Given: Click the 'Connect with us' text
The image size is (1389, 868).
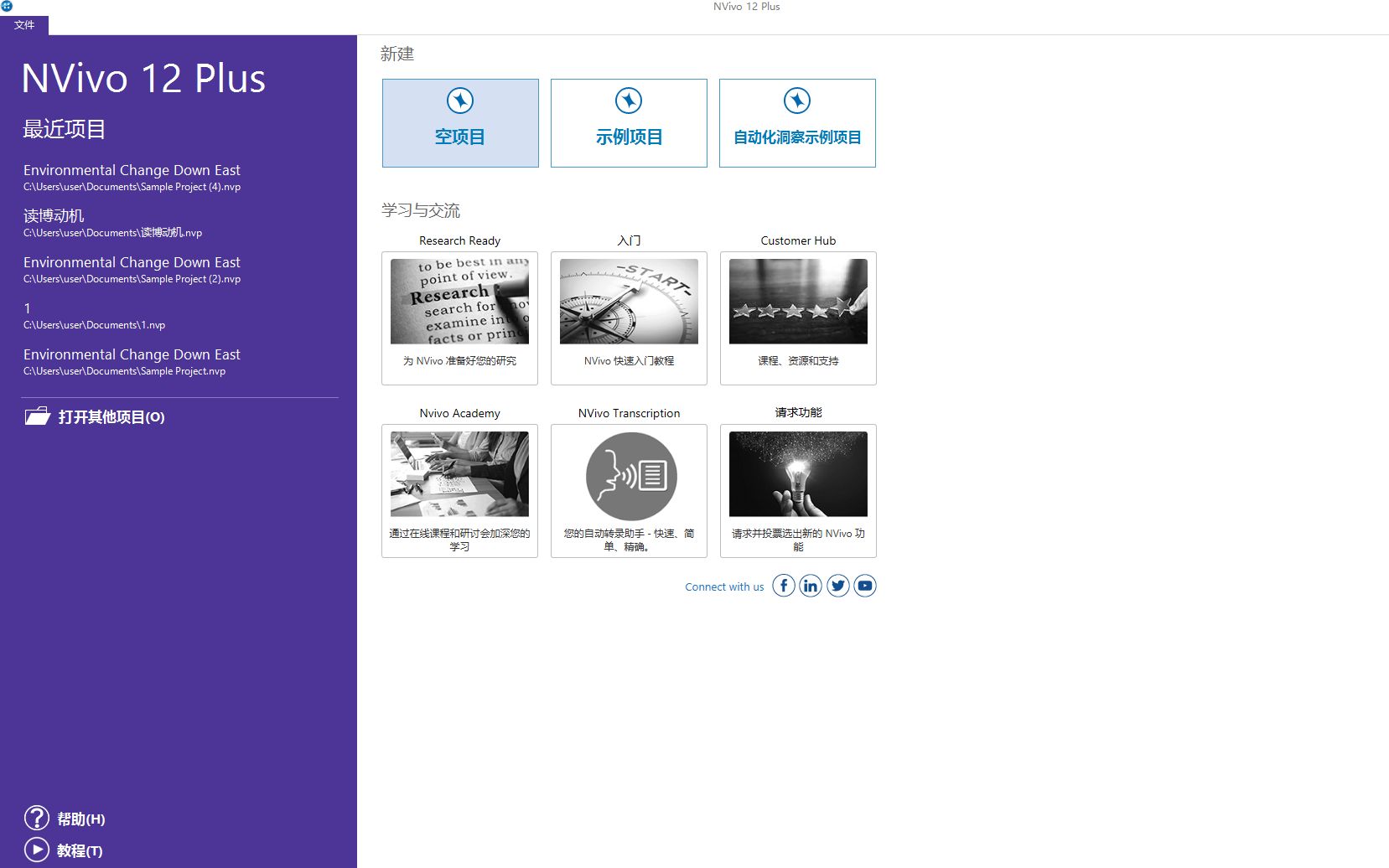Looking at the screenshot, I should [x=724, y=586].
